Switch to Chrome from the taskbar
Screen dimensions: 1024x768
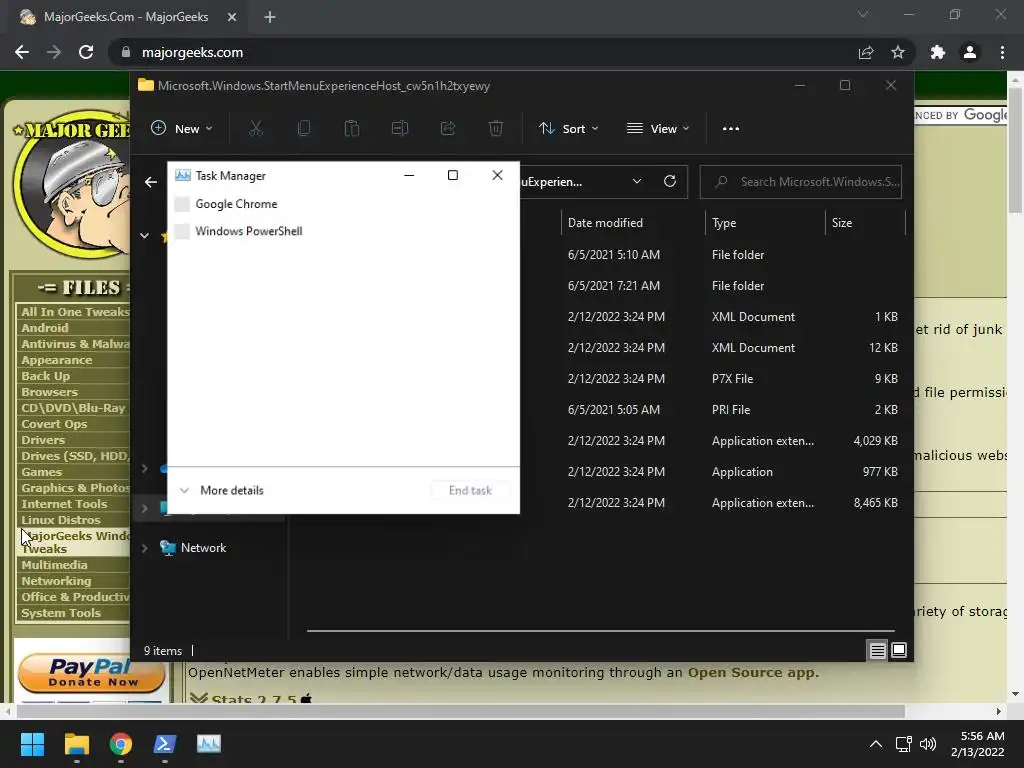[121, 744]
